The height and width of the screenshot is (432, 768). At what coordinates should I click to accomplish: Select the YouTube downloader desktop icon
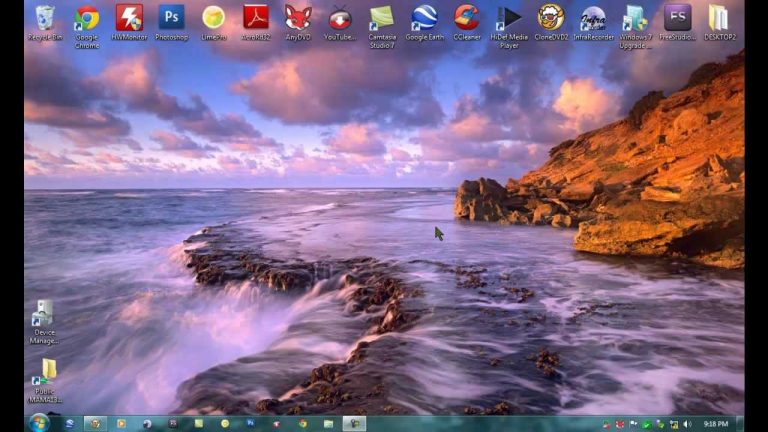(340, 23)
